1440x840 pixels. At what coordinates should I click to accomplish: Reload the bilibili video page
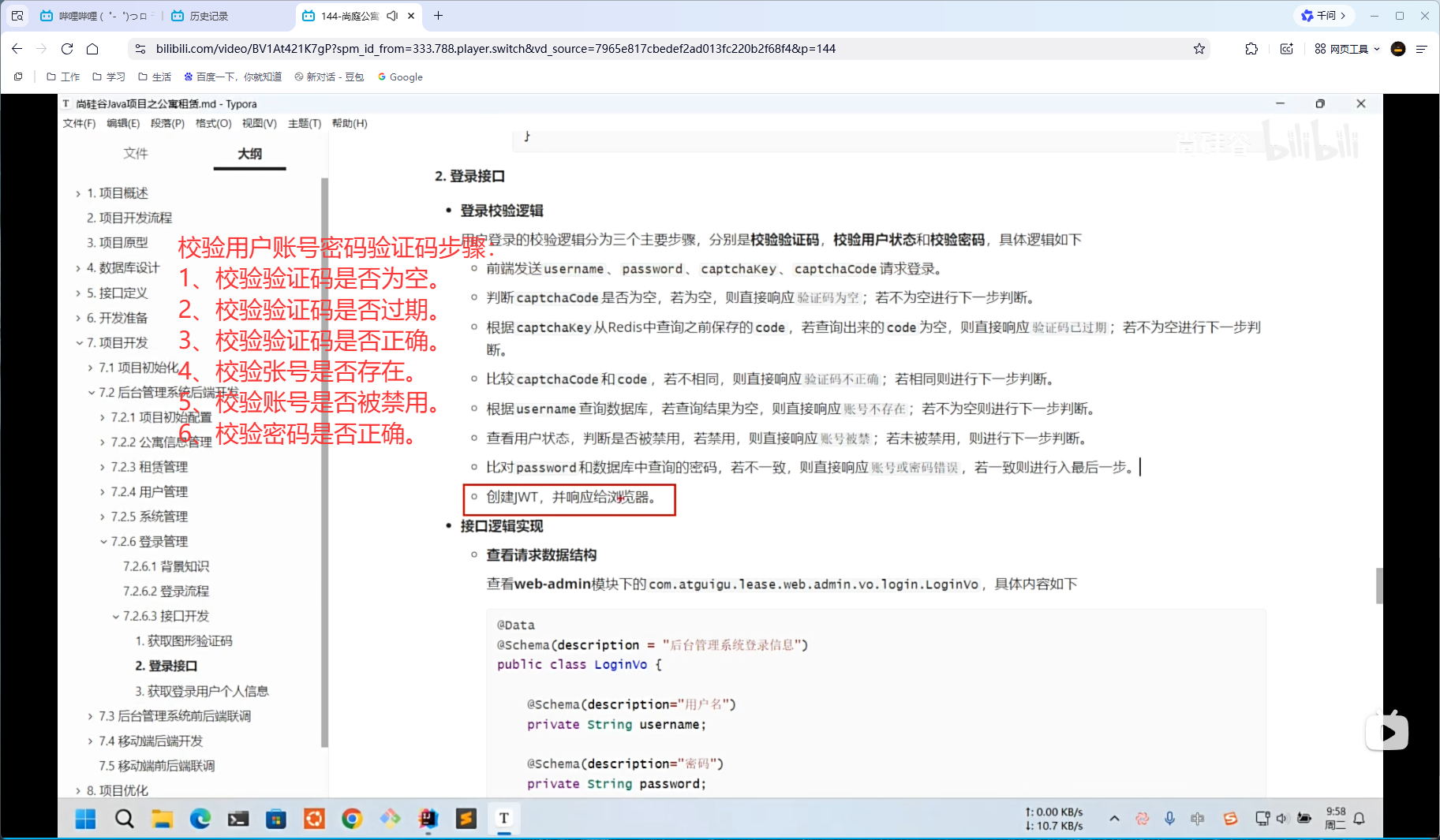coord(67,49)
